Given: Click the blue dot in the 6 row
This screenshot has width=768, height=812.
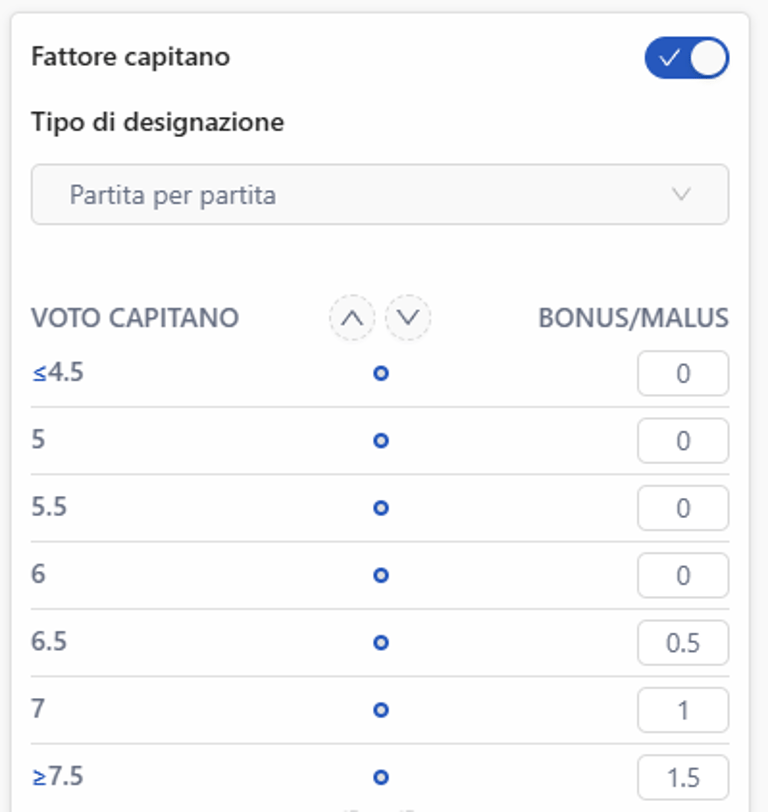Looking at the screenshot, I should click(x=380, y=576).
